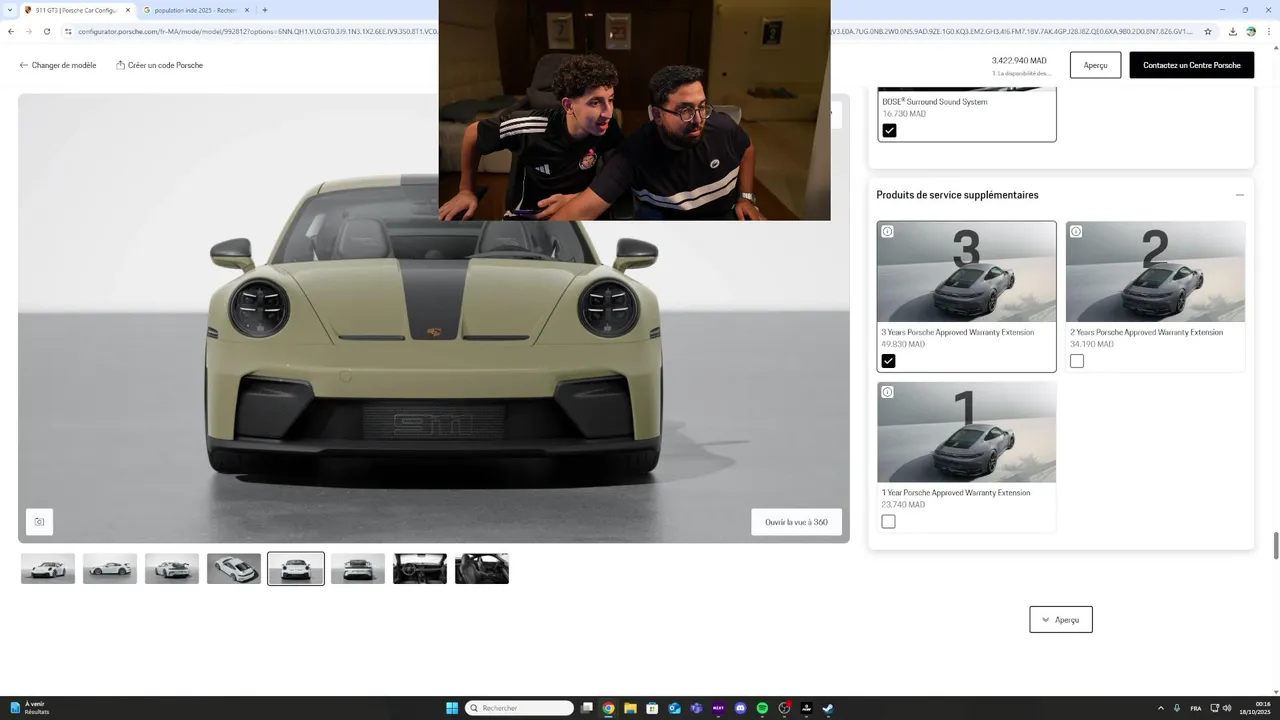Uncheck 3 Years Warranty Extension checkbox
1280x720 pixels.
[888, 361]
